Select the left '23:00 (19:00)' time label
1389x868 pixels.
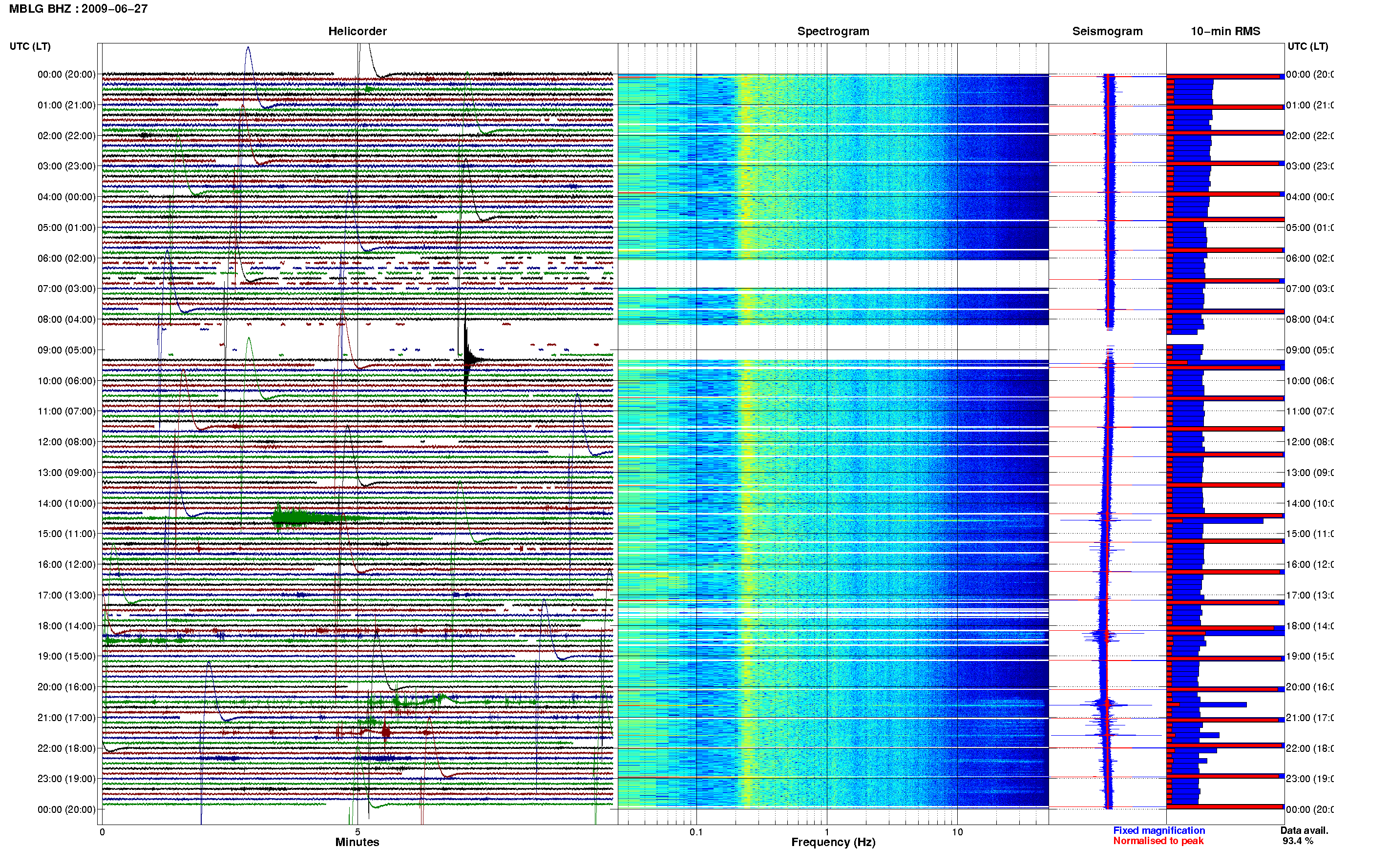(x=66, y=779)
